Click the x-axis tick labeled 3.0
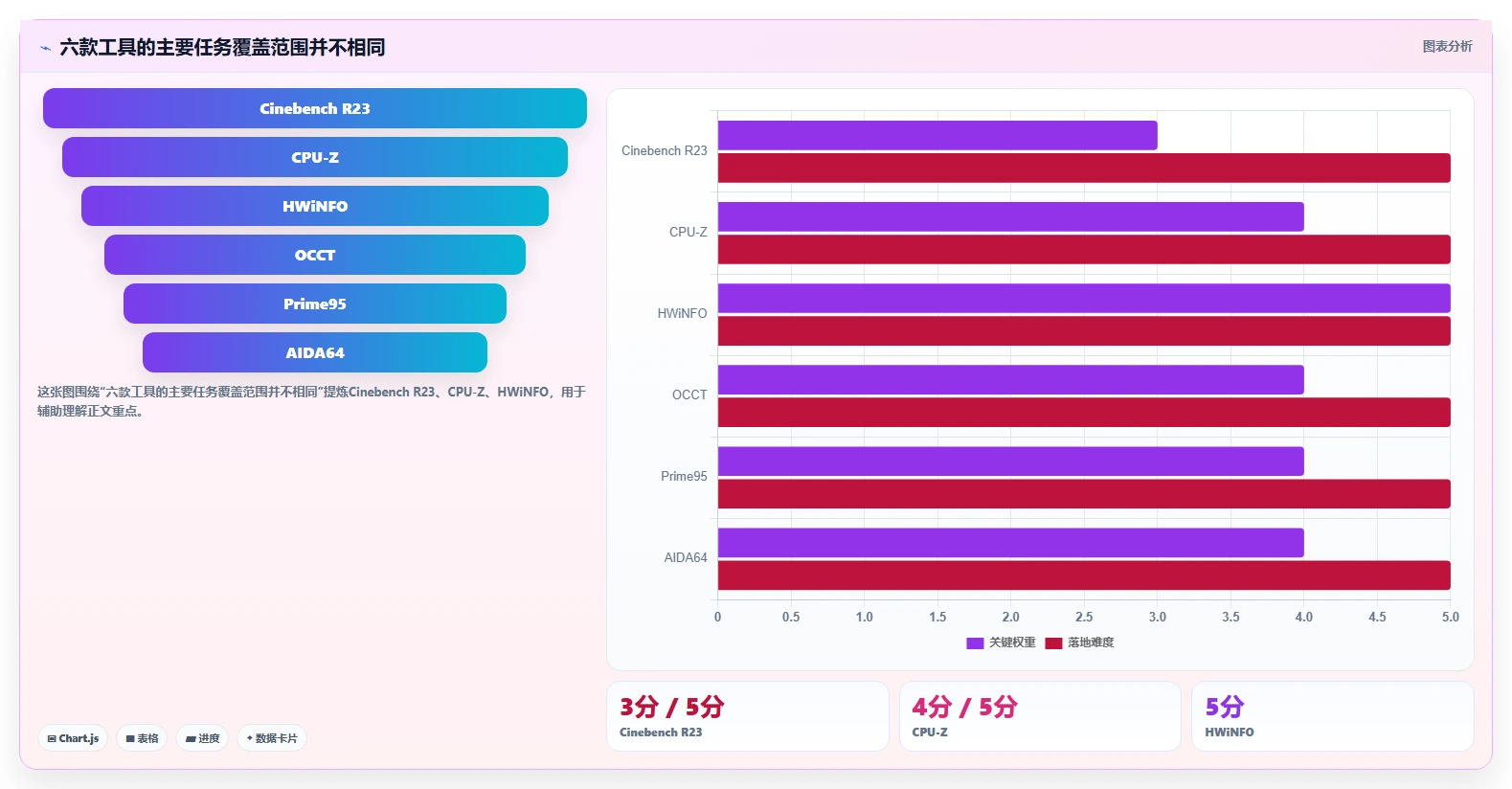Image resolution: width=1512 pixels, height=789 pixels. click(1158, 617)
